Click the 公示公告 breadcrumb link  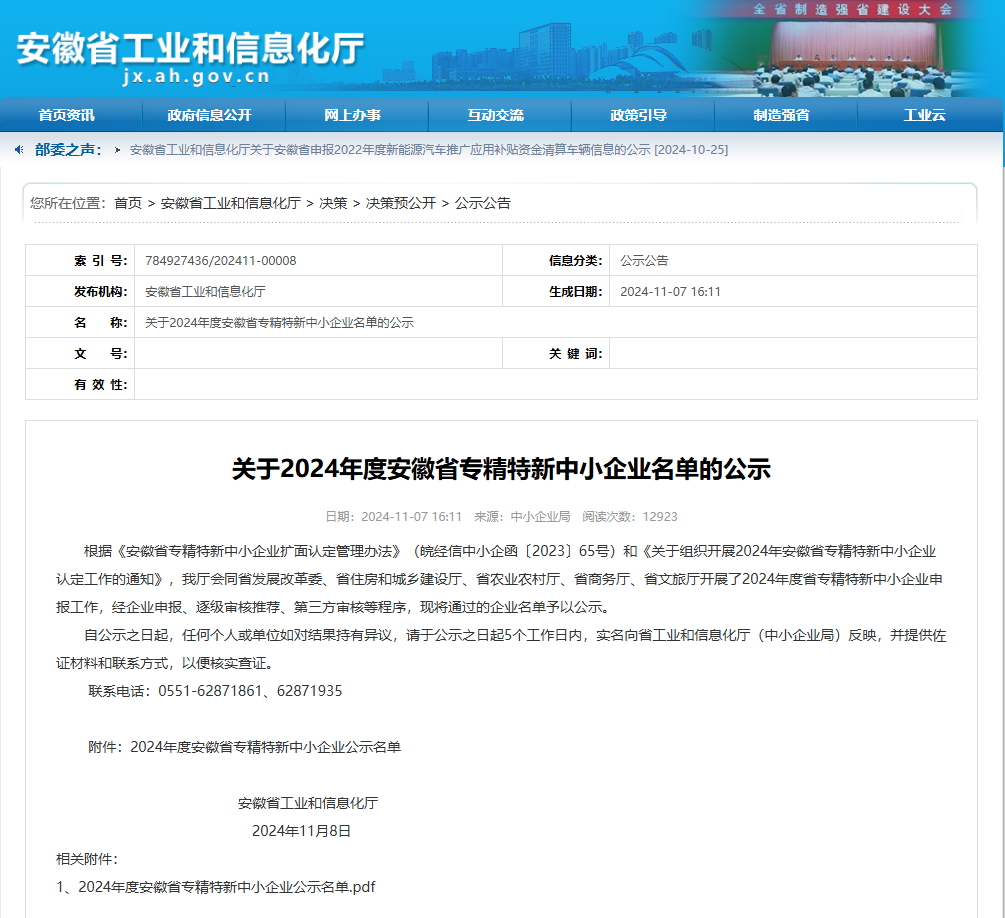tap(482, 203)
